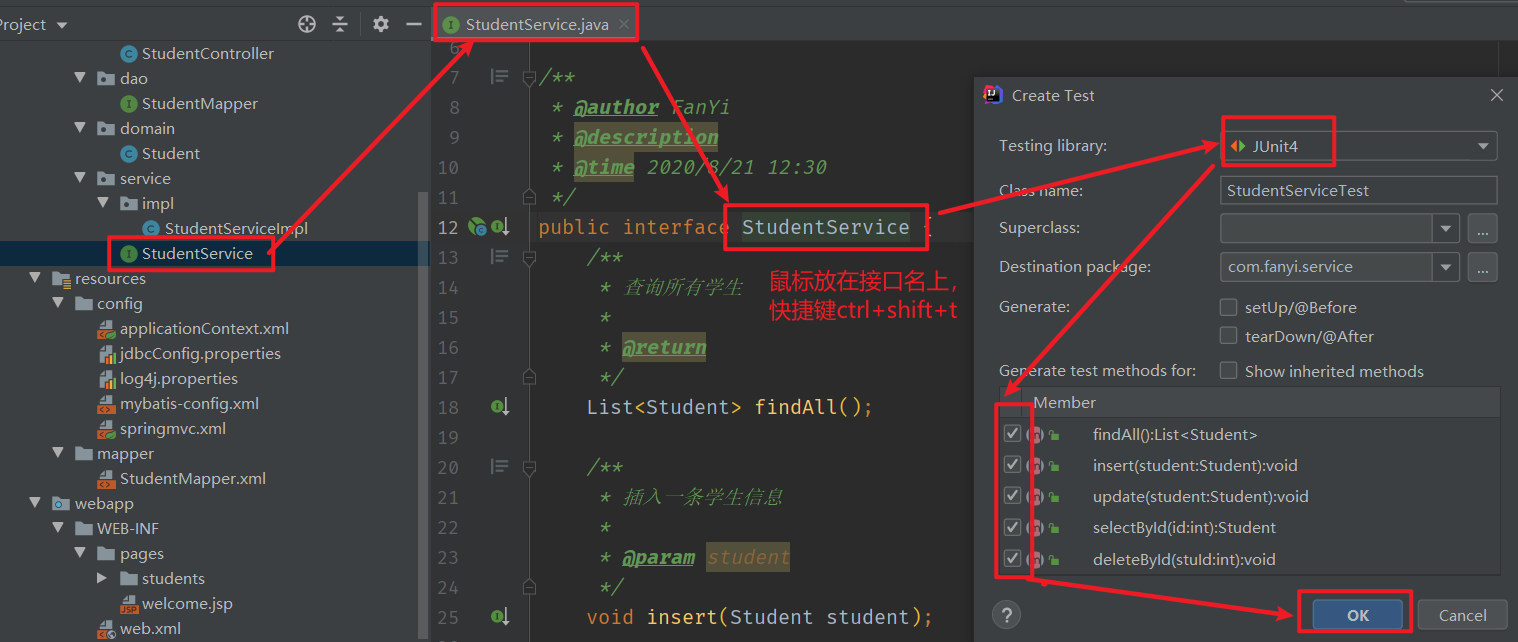
Task: Uncheck the insert(student:Student) method checkbox
Action: [1012, 465]
